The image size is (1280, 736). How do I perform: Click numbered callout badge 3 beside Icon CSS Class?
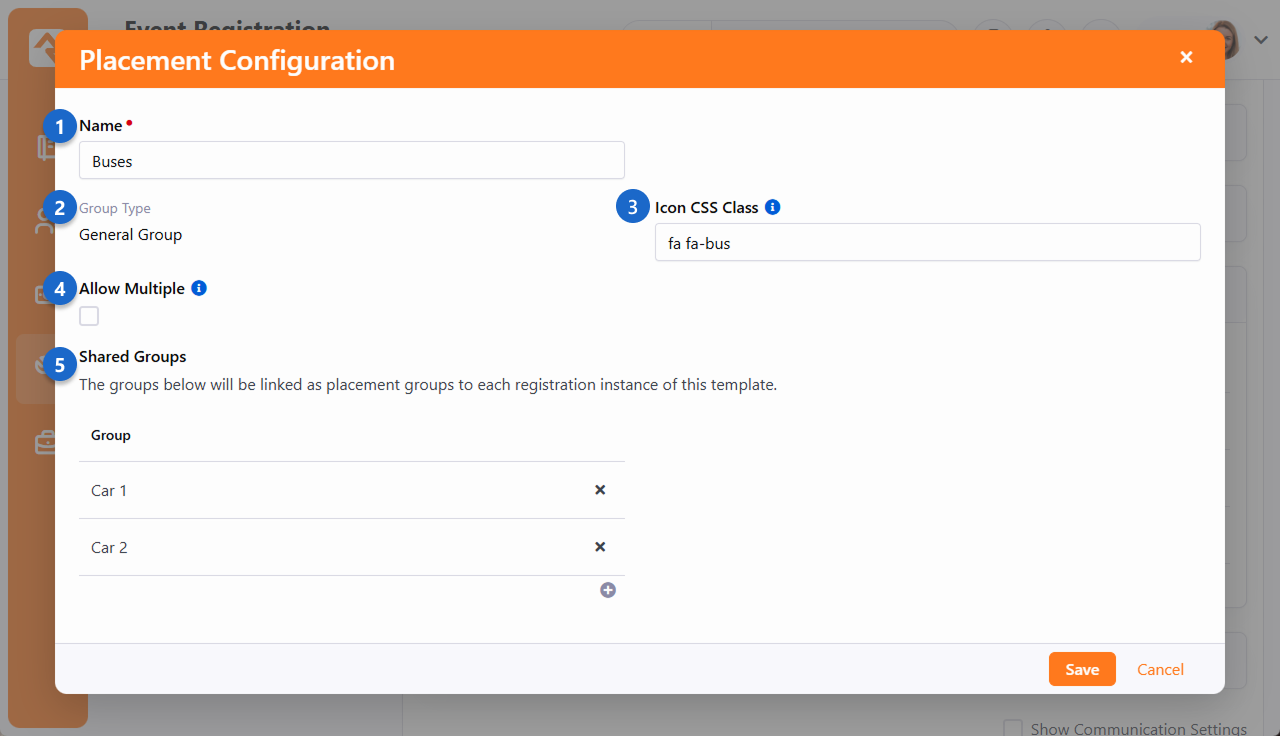(632, 208)
